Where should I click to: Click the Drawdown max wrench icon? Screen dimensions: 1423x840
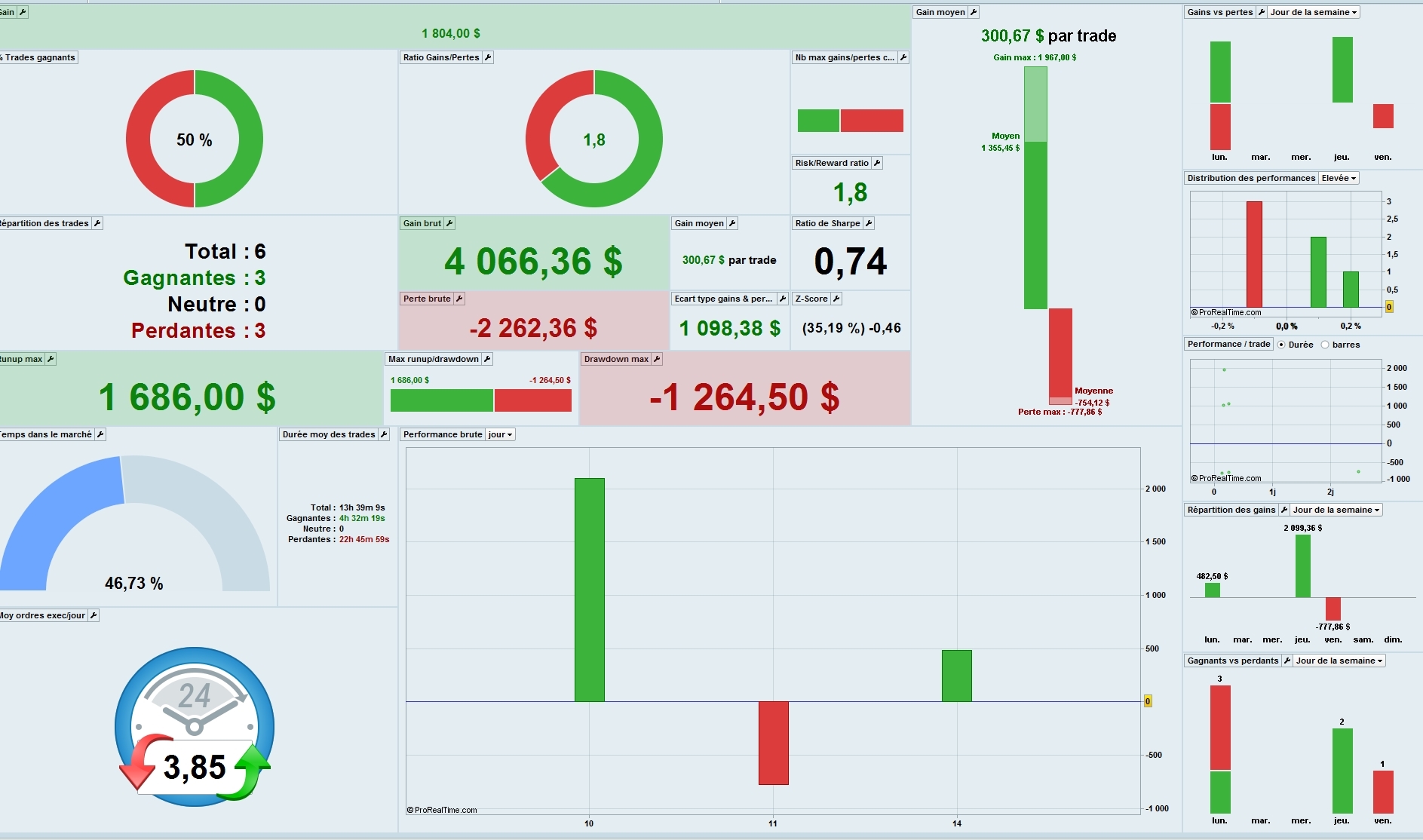point(657,359)
